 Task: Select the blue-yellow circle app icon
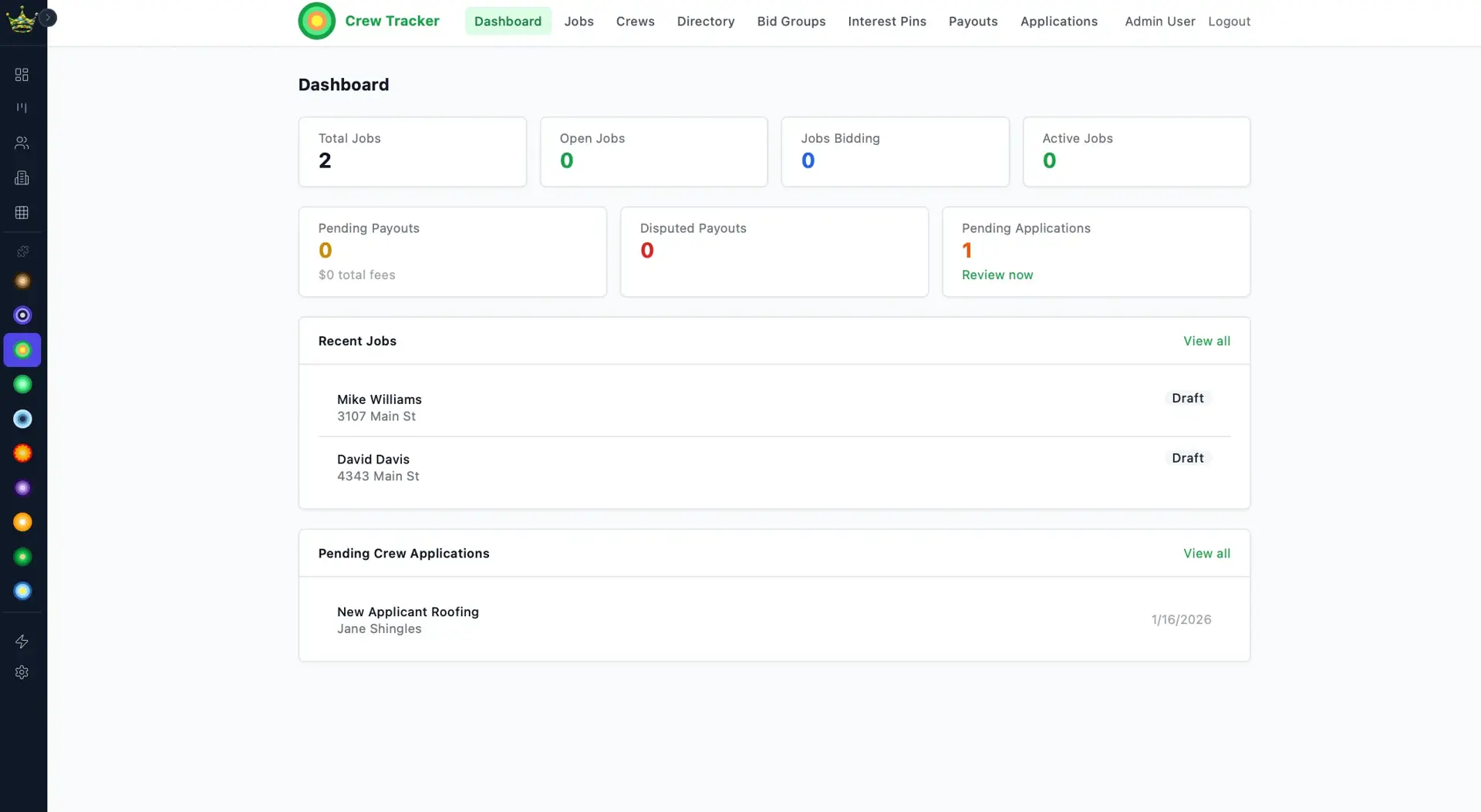(22, 591)
